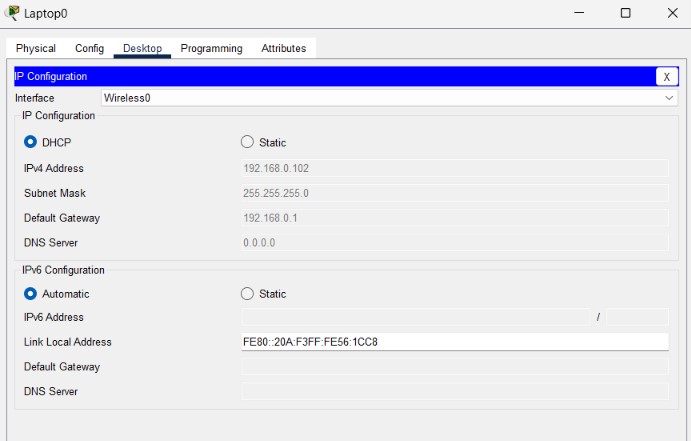Click the IPv4 Address field 192.168.0.102
The height and width of the screenshot is (441, 691).
pyautogui.click(x=455, y=168)
